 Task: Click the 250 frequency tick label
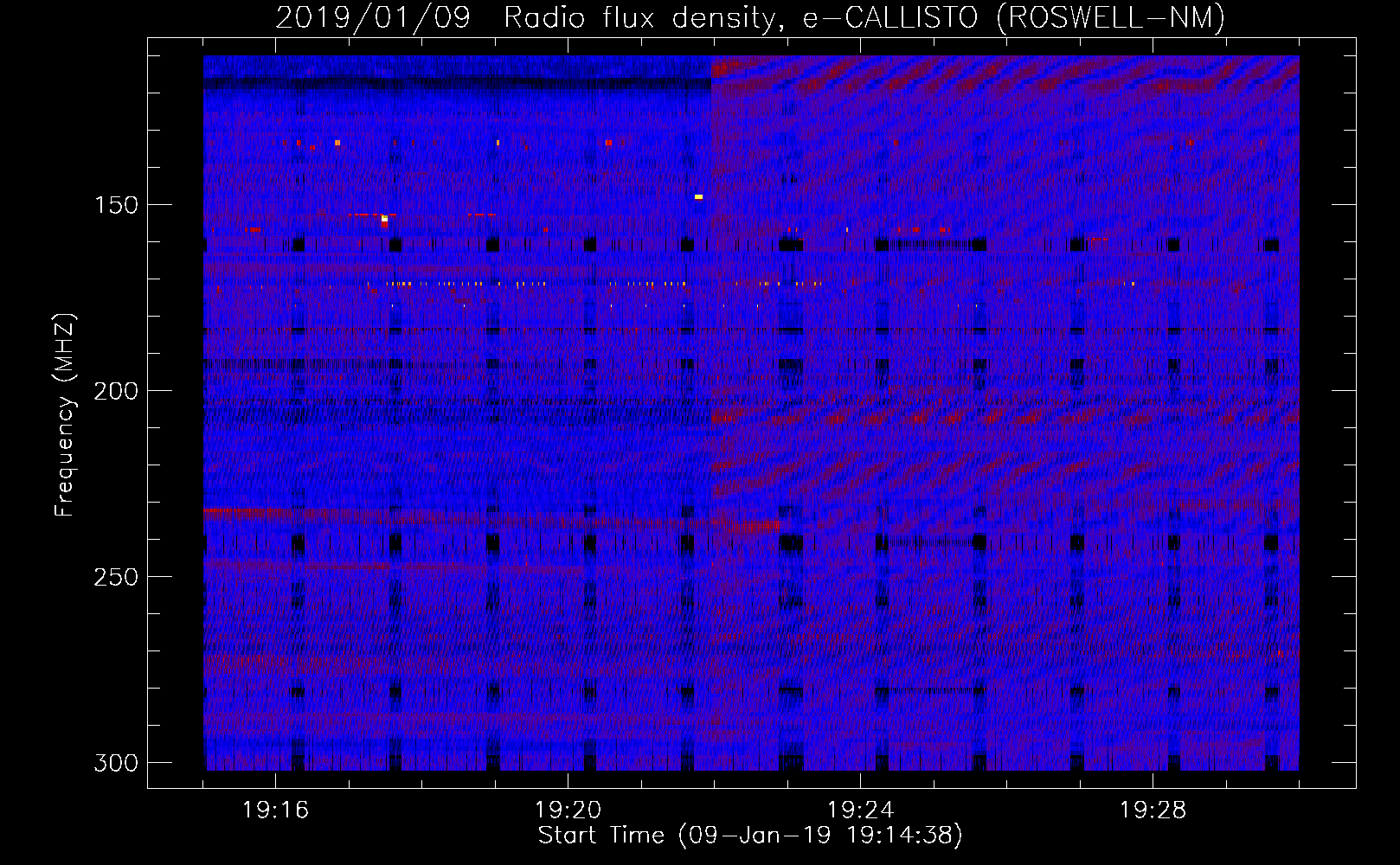click(116, 577)
